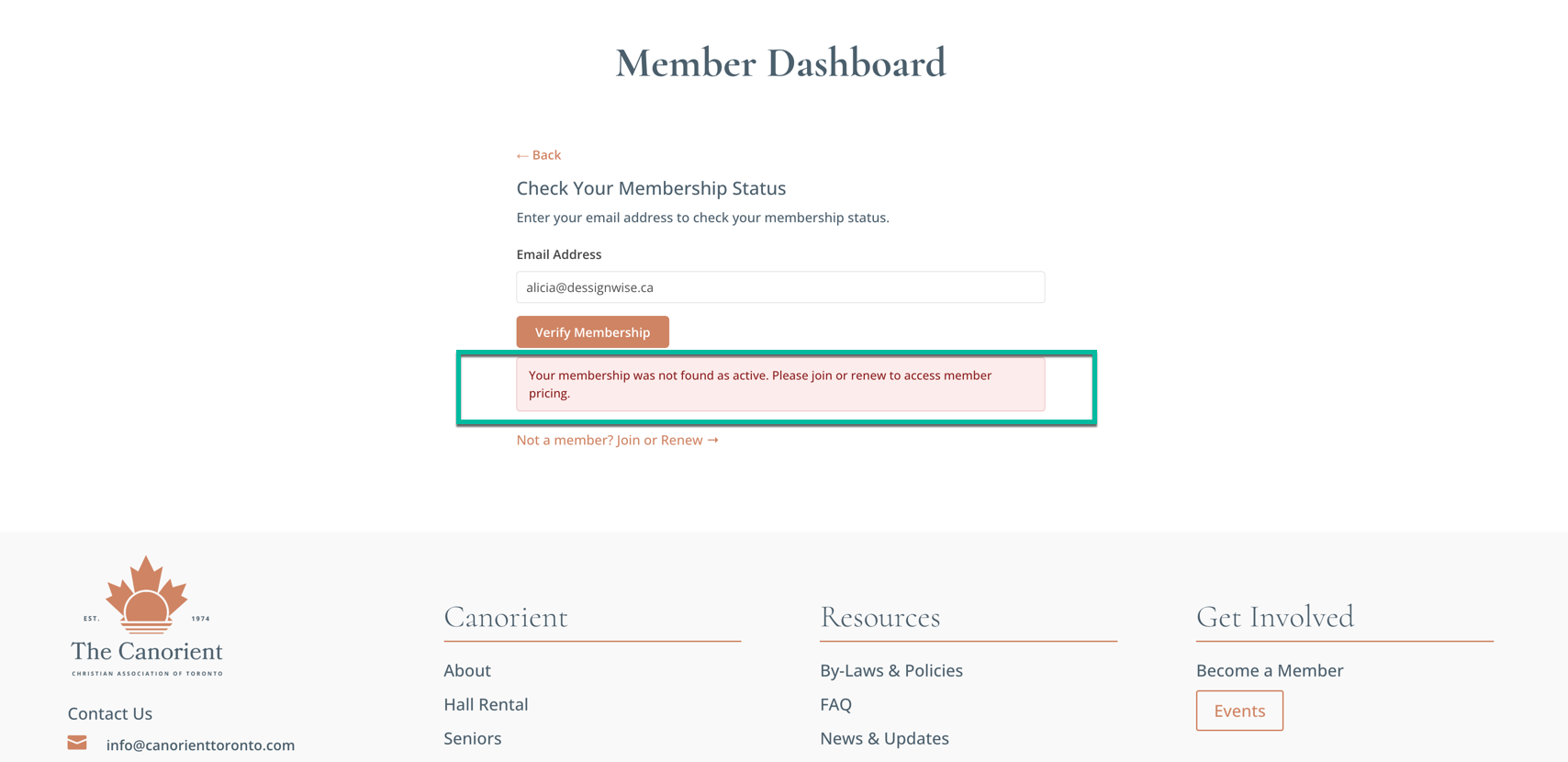Open the About footer link

coord(467,670)
